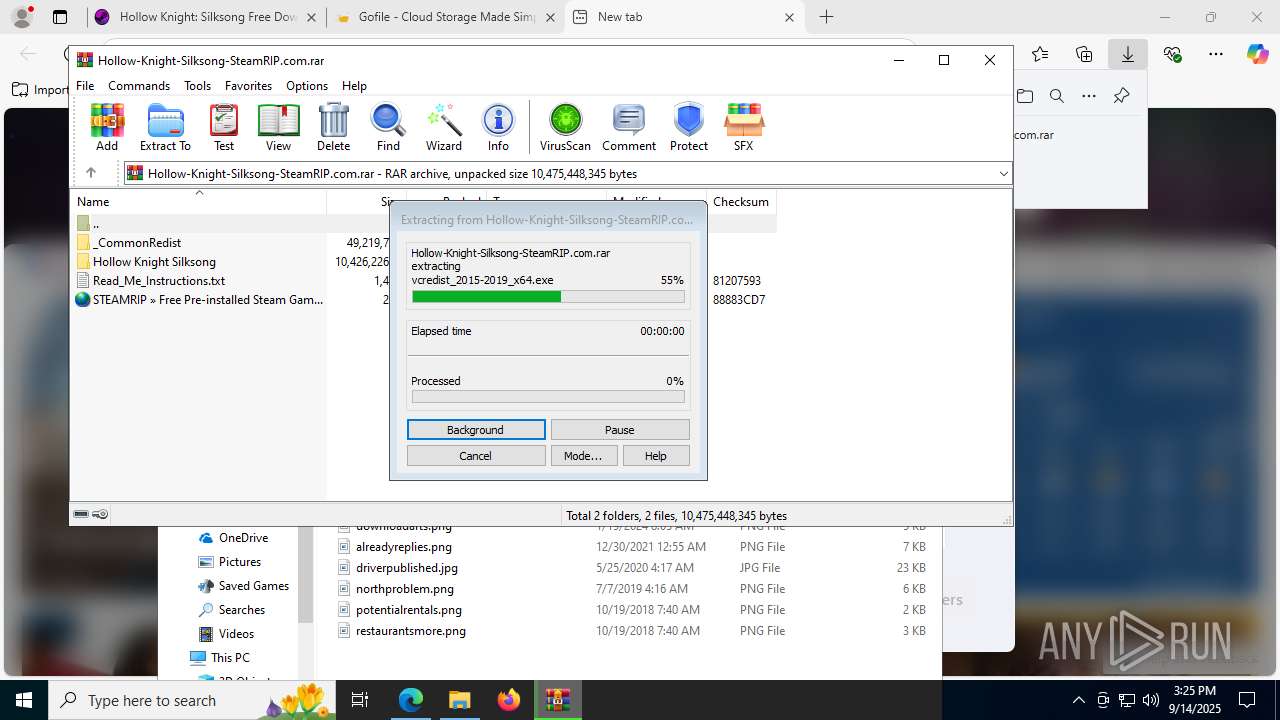
Task: Run the Test archive tool
Action: [x=224, y=127]
